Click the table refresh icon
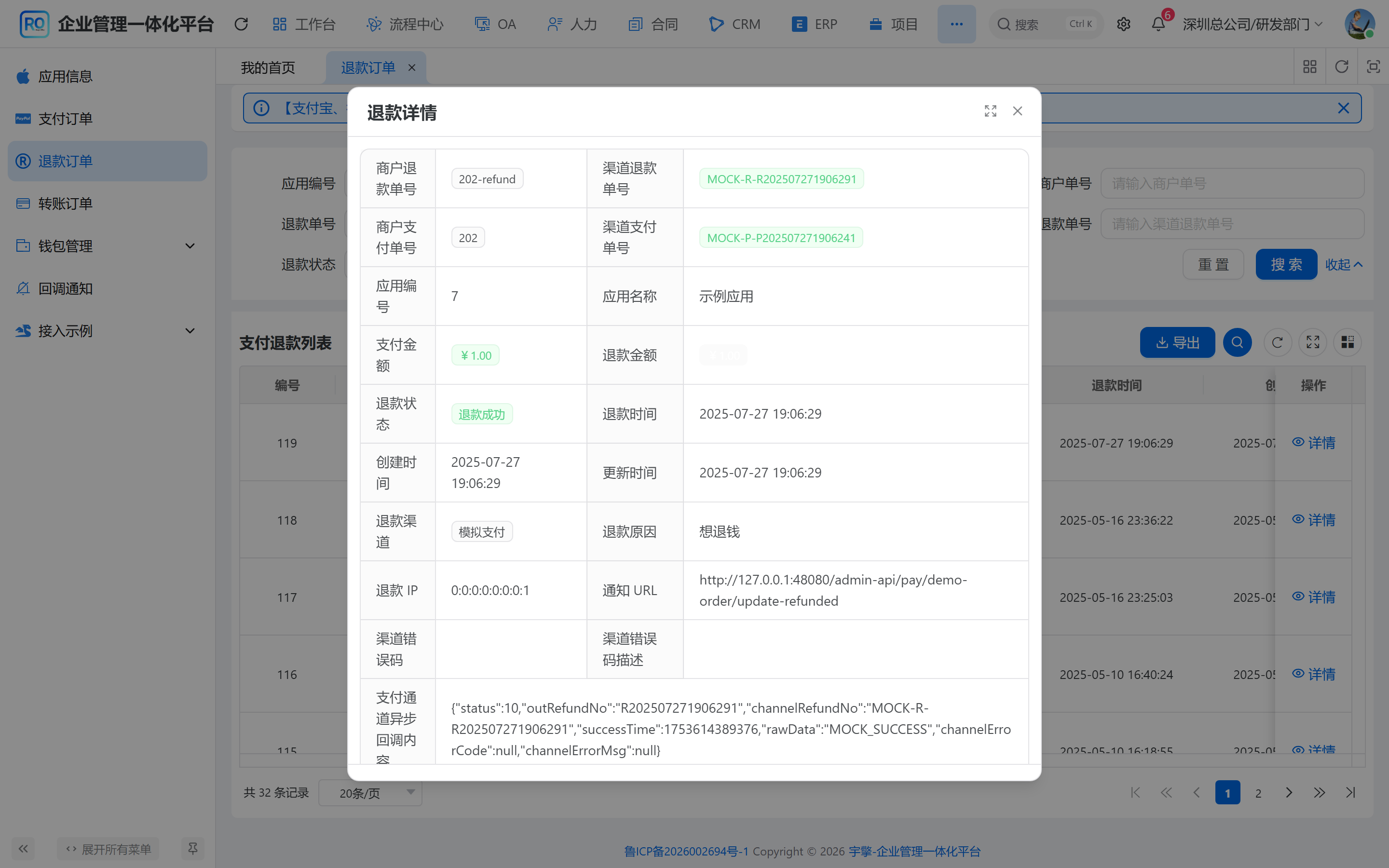Image resolution: width=1389 pixels, height=868 pixels. coord(1277,343)
